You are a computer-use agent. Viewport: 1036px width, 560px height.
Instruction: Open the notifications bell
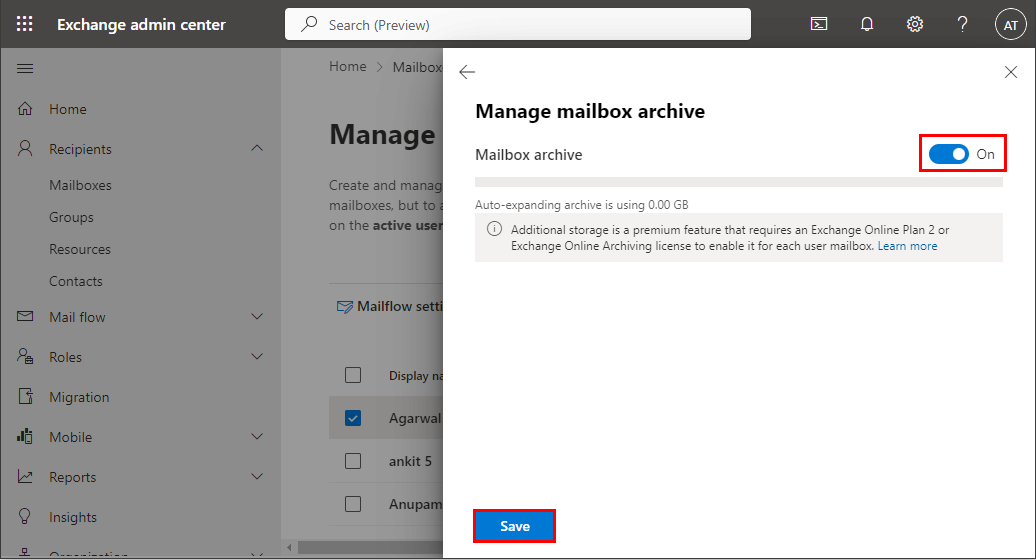click(x=867, y=24)
